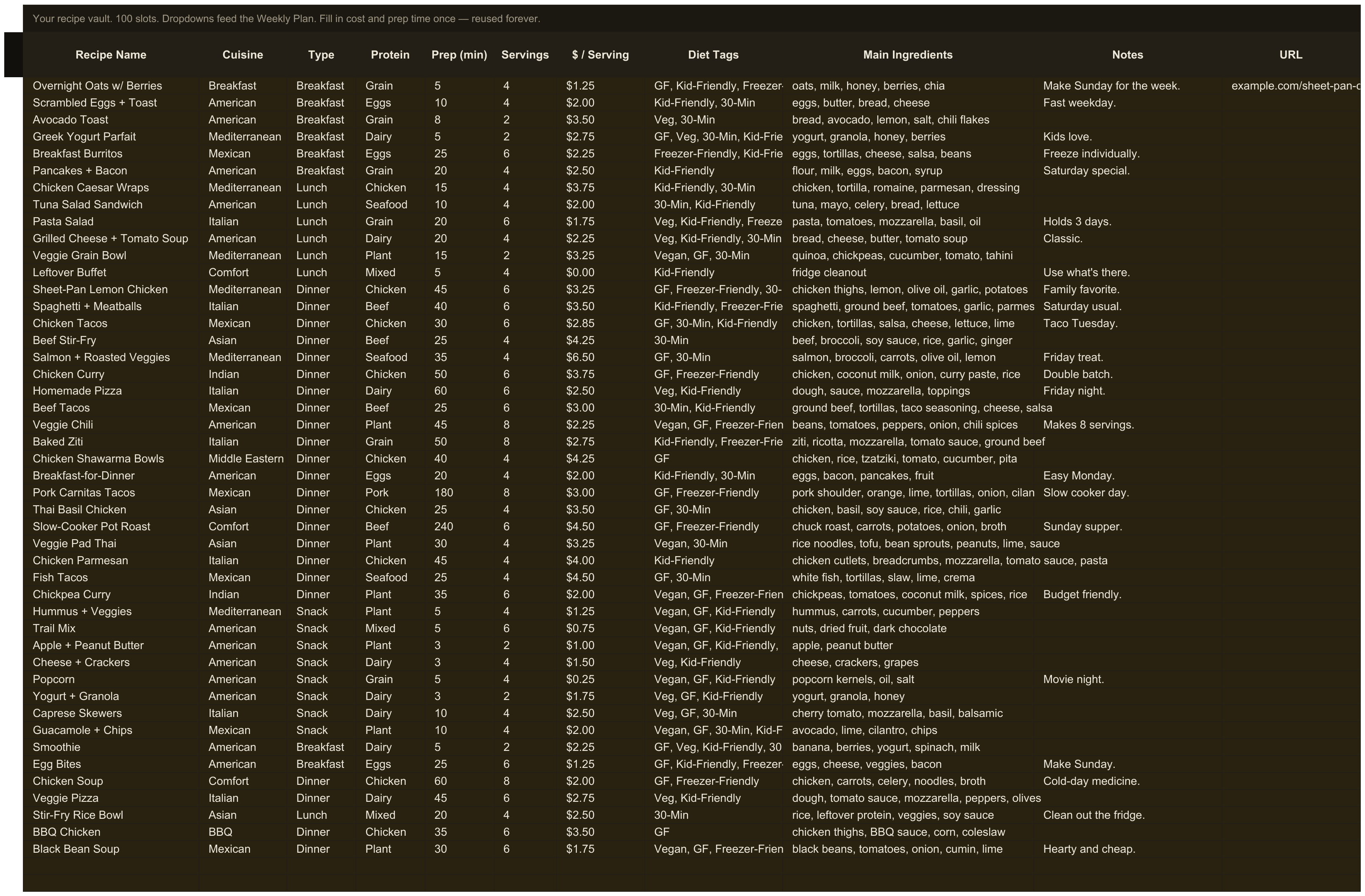Click the Servings column header

point(525,55)
